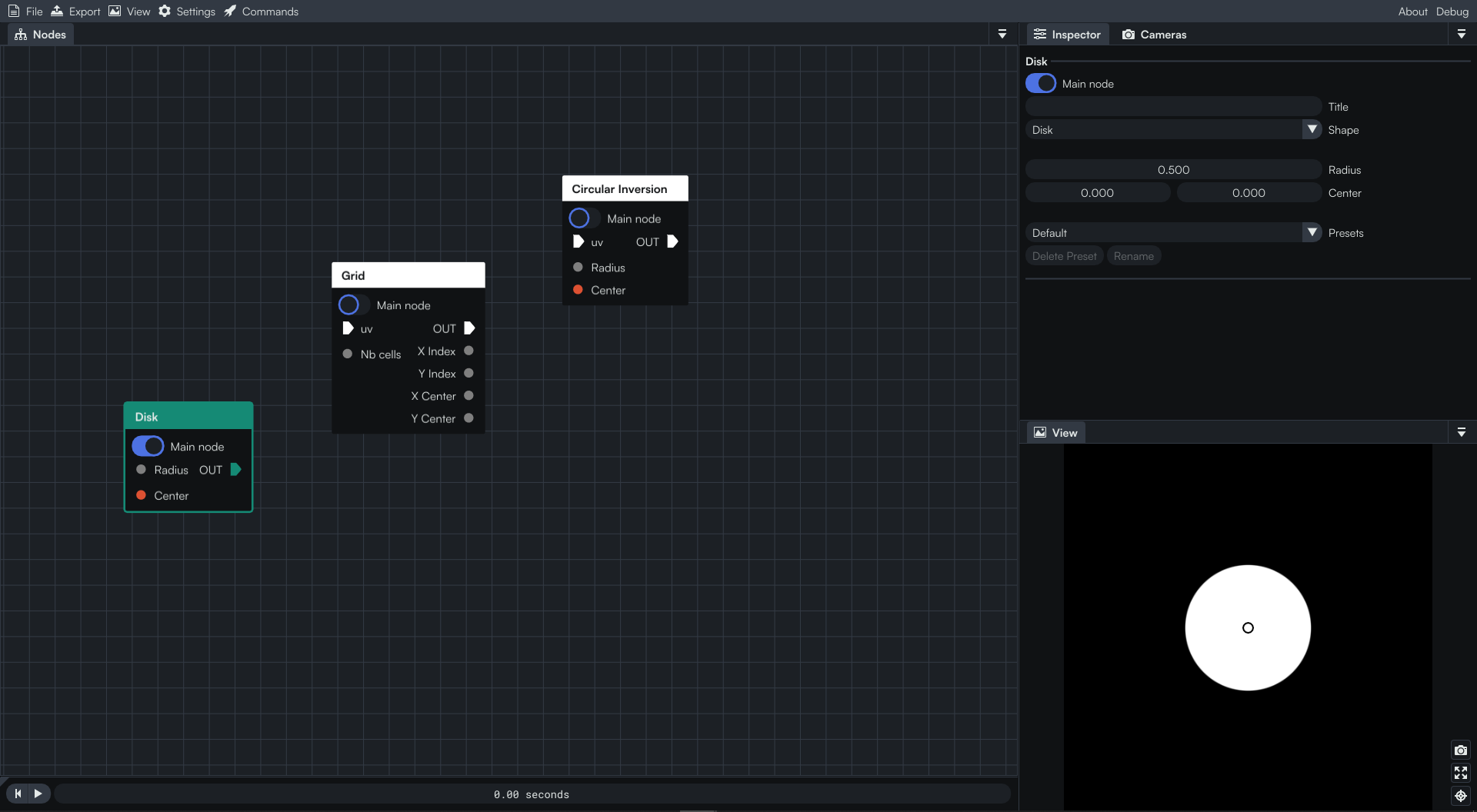The height and width of the screenshot is (812, 1477).
Task: Click the Center Y value field
Action: pyautogui.click(x=1249, y=192)
